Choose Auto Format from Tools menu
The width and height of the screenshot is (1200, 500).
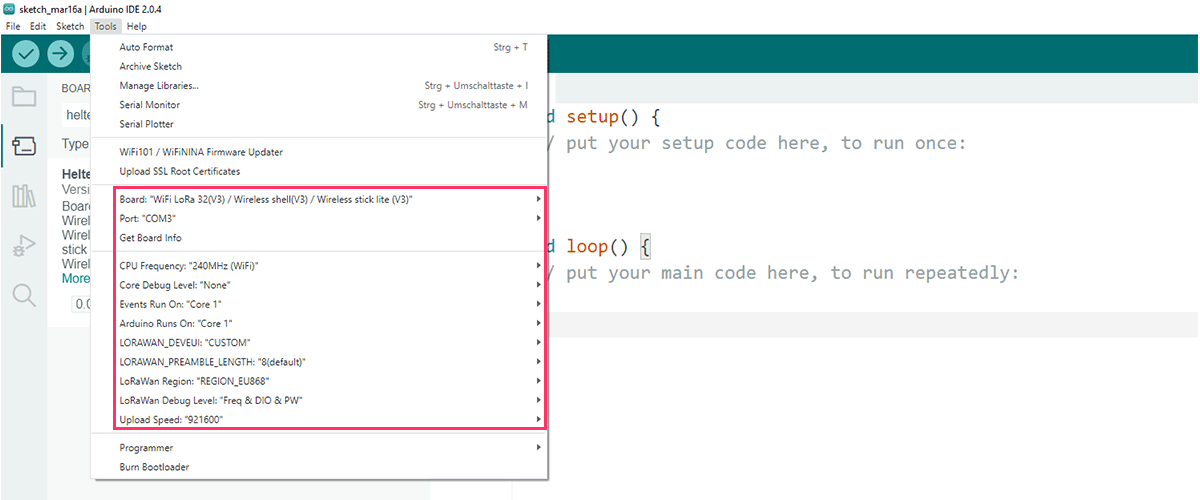point(319,47)
